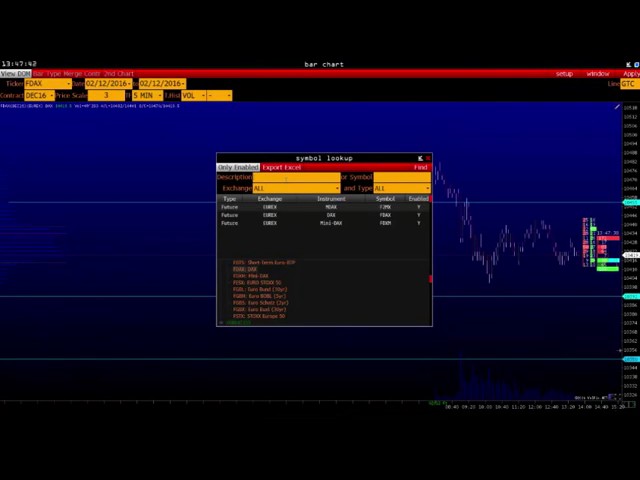Open the Merge Contr menu

(x=82, y=74)
